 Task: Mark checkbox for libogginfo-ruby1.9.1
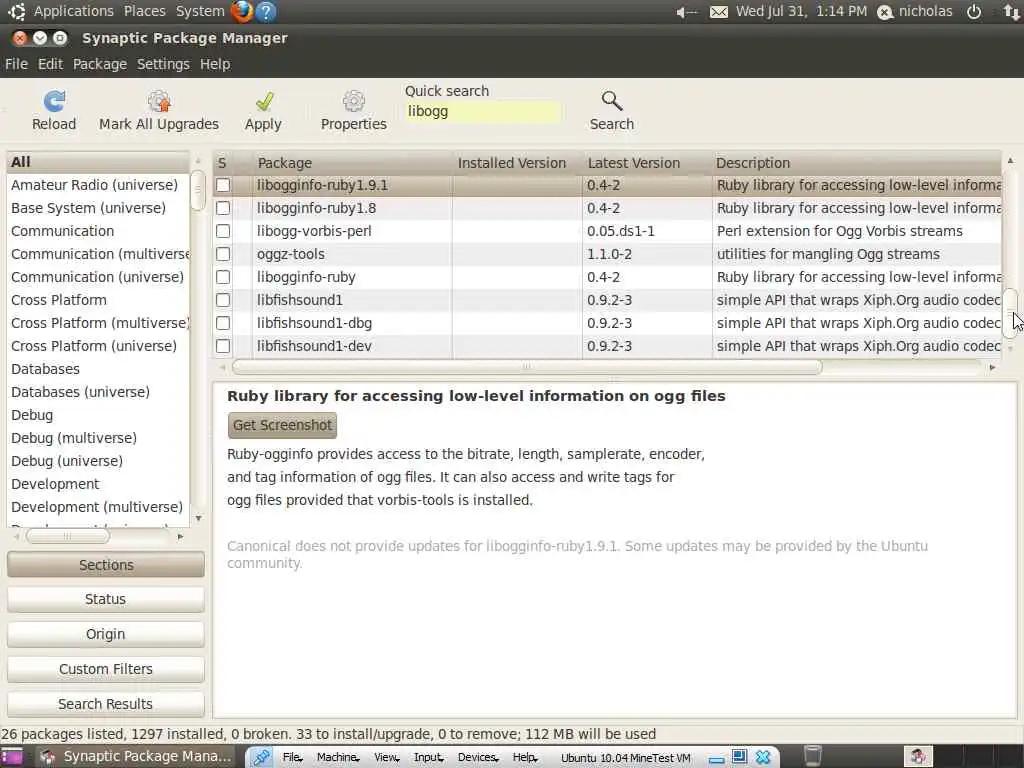point(223,185)
